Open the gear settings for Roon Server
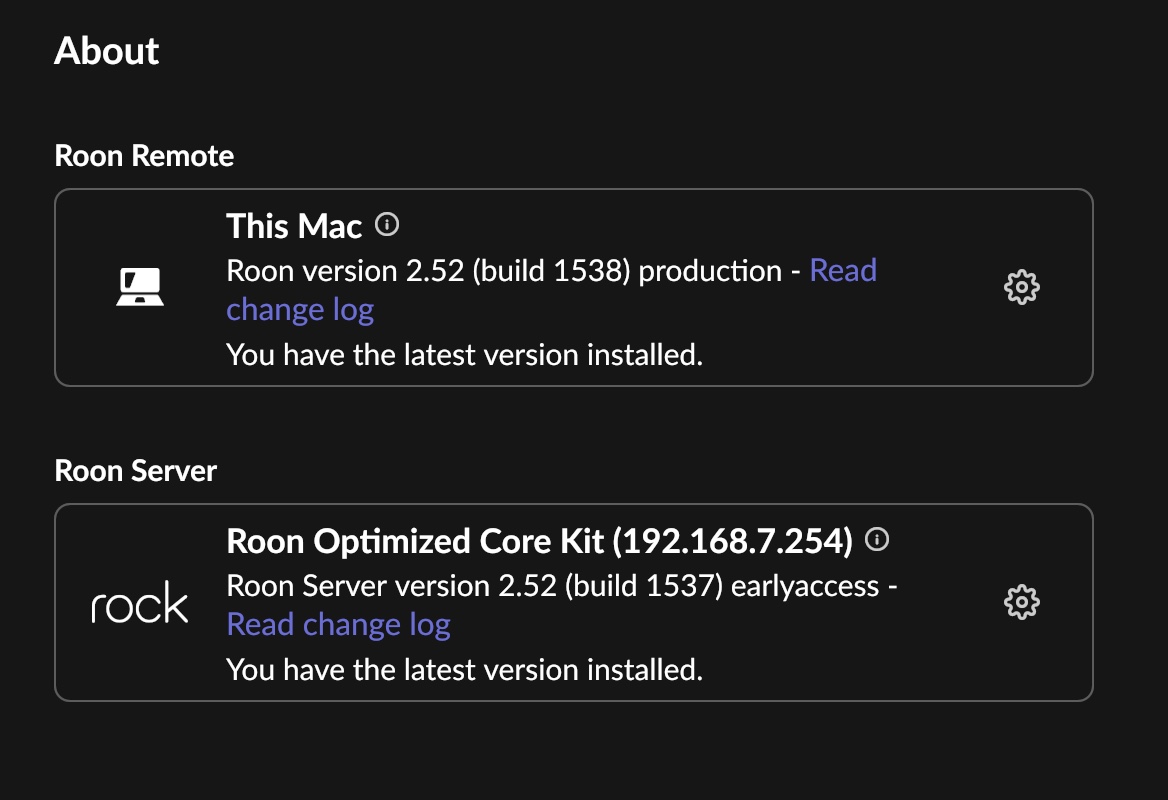The image size is (1168, 800). (x=1022, y=602)
